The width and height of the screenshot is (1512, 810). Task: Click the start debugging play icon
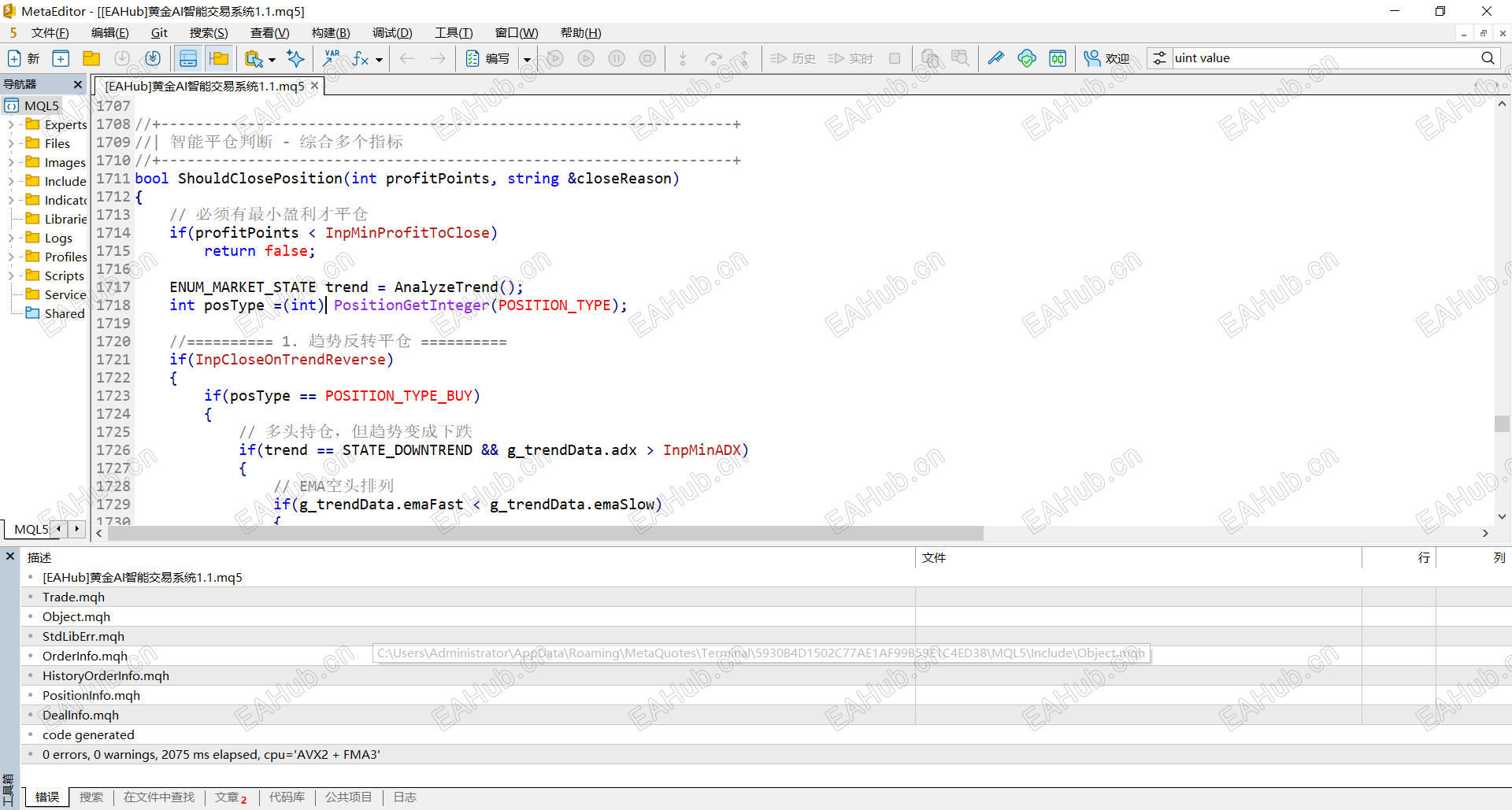[586, 58]
